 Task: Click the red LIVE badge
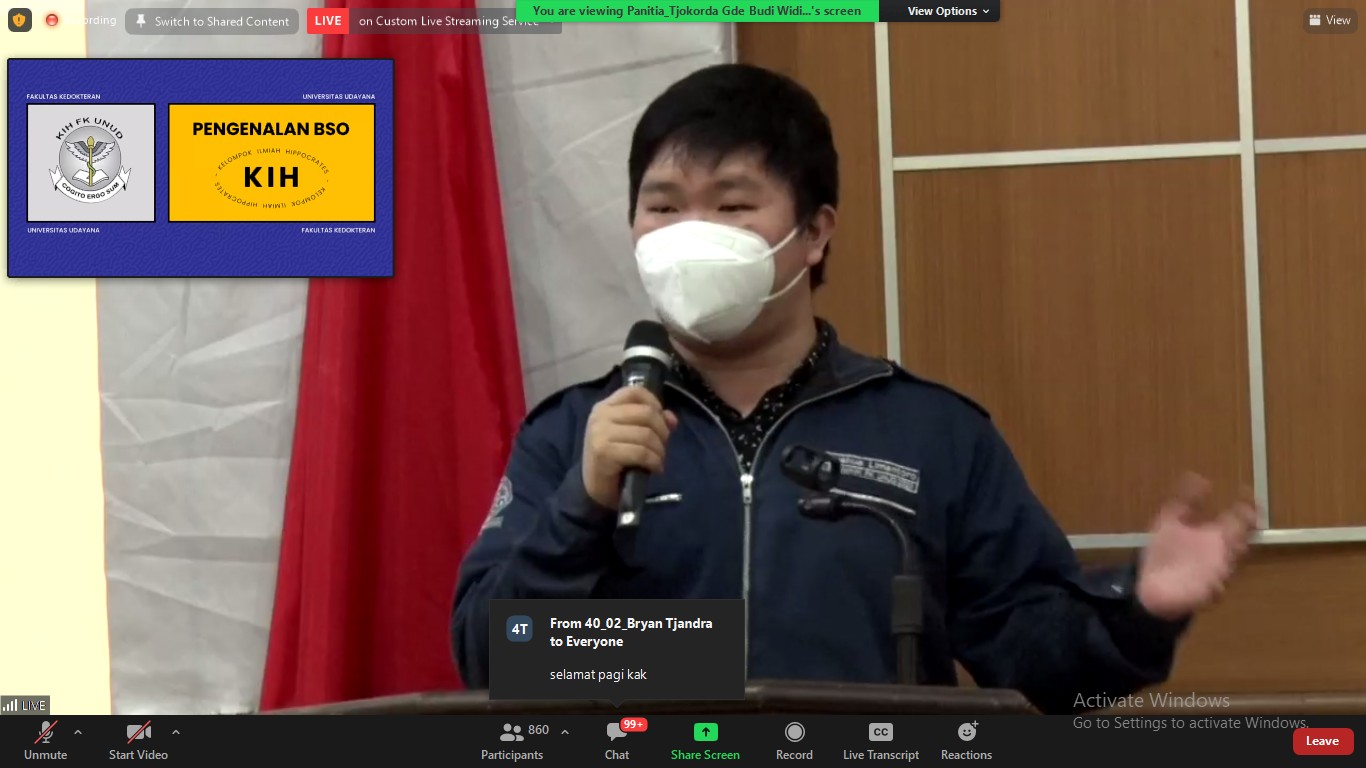(328, 21)
